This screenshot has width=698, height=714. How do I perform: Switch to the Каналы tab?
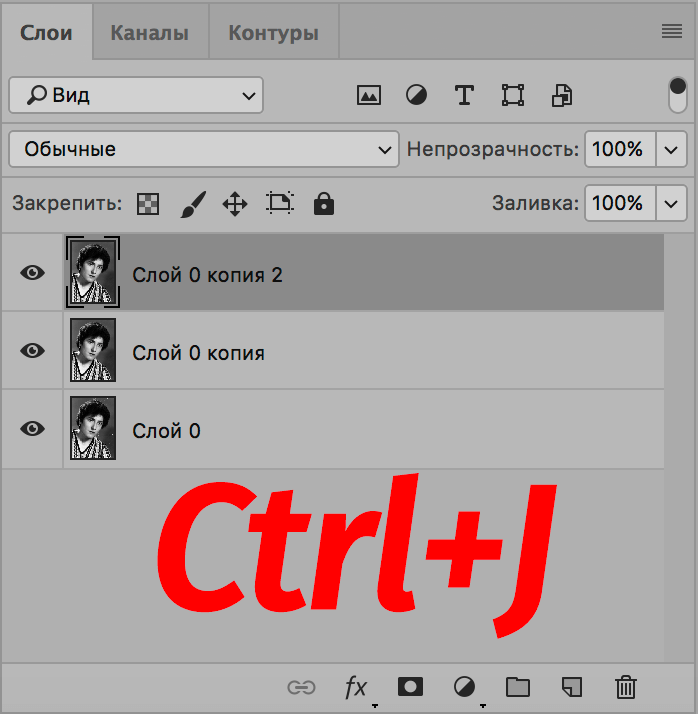pos(150,33)
